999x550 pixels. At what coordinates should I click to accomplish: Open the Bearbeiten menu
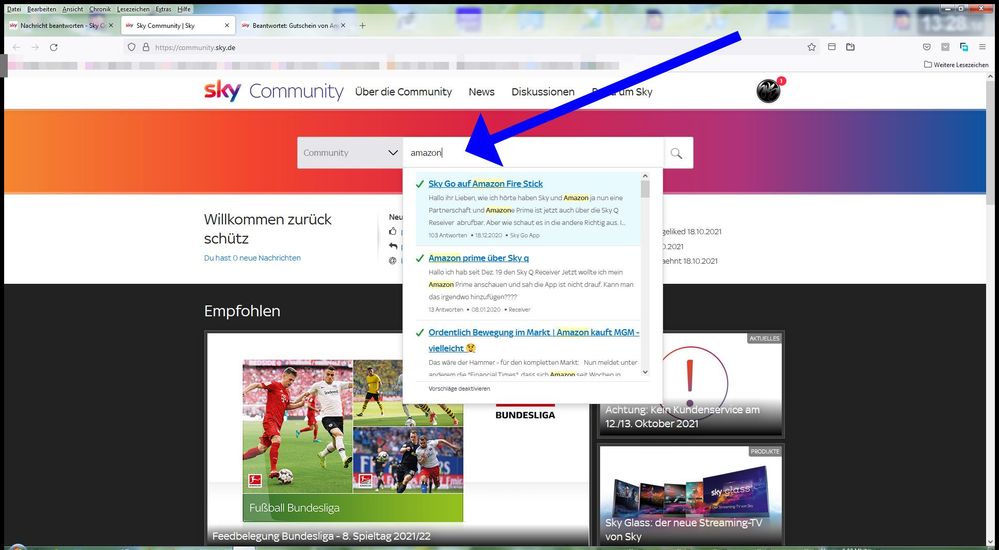41,9
